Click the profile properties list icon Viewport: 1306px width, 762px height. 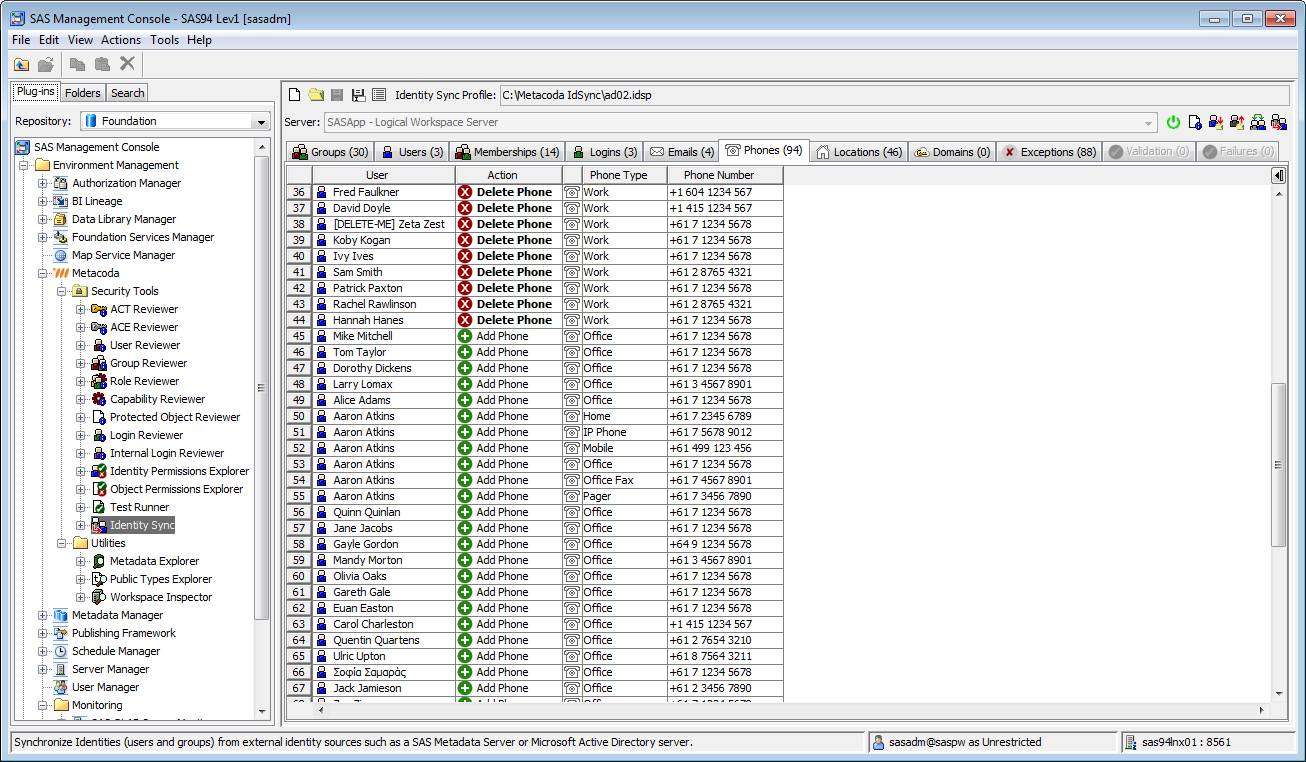379,95
